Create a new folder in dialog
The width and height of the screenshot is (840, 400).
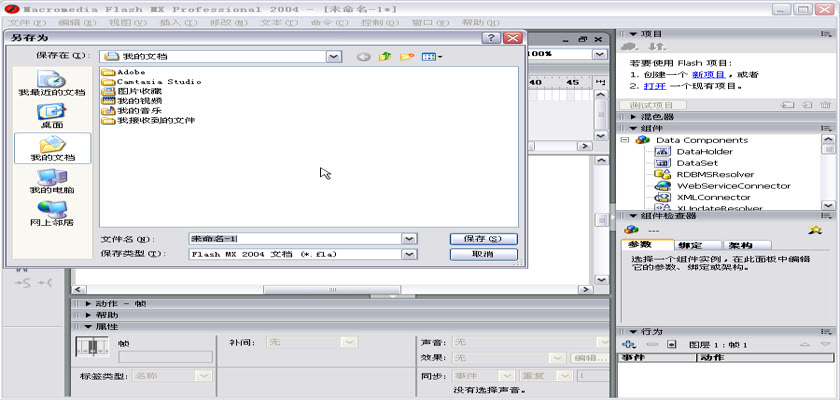click(407, 56)
